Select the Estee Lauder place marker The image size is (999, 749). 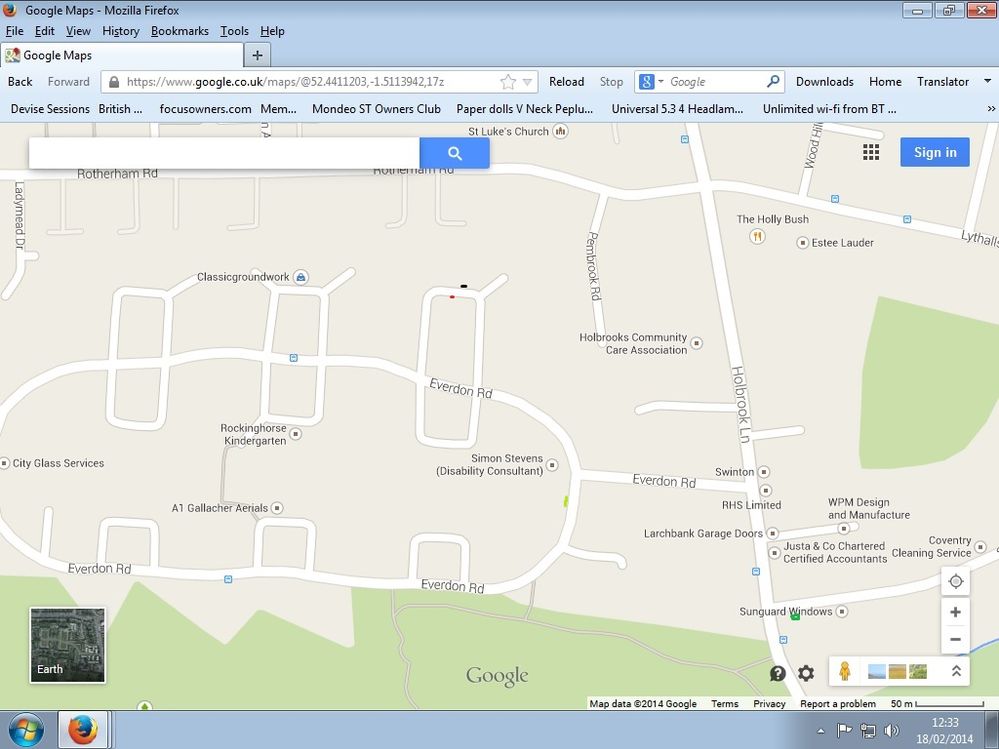click(803, 243)
